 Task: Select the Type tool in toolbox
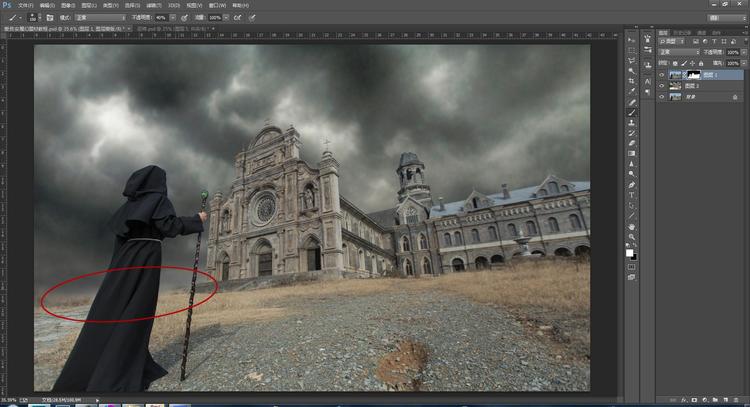point(631,195)
